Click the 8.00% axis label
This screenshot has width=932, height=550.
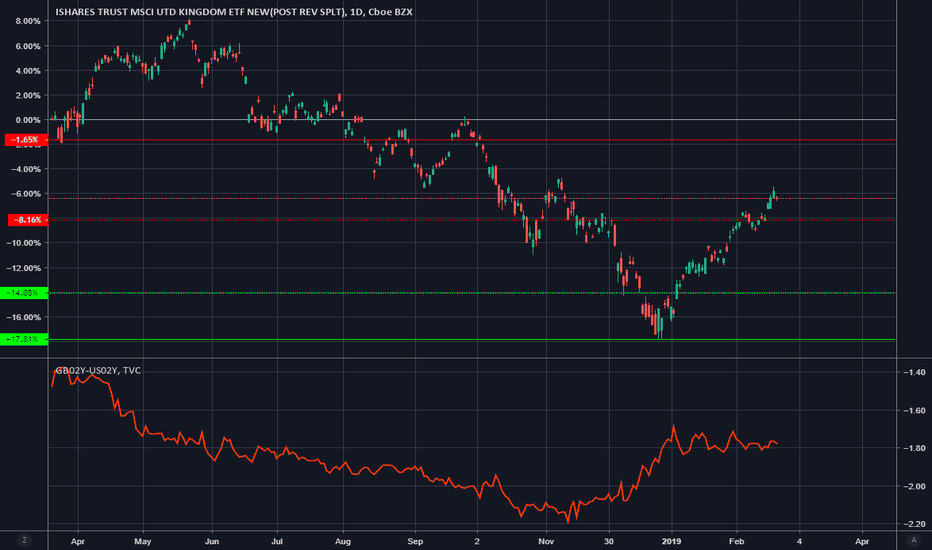coord(28,21)
